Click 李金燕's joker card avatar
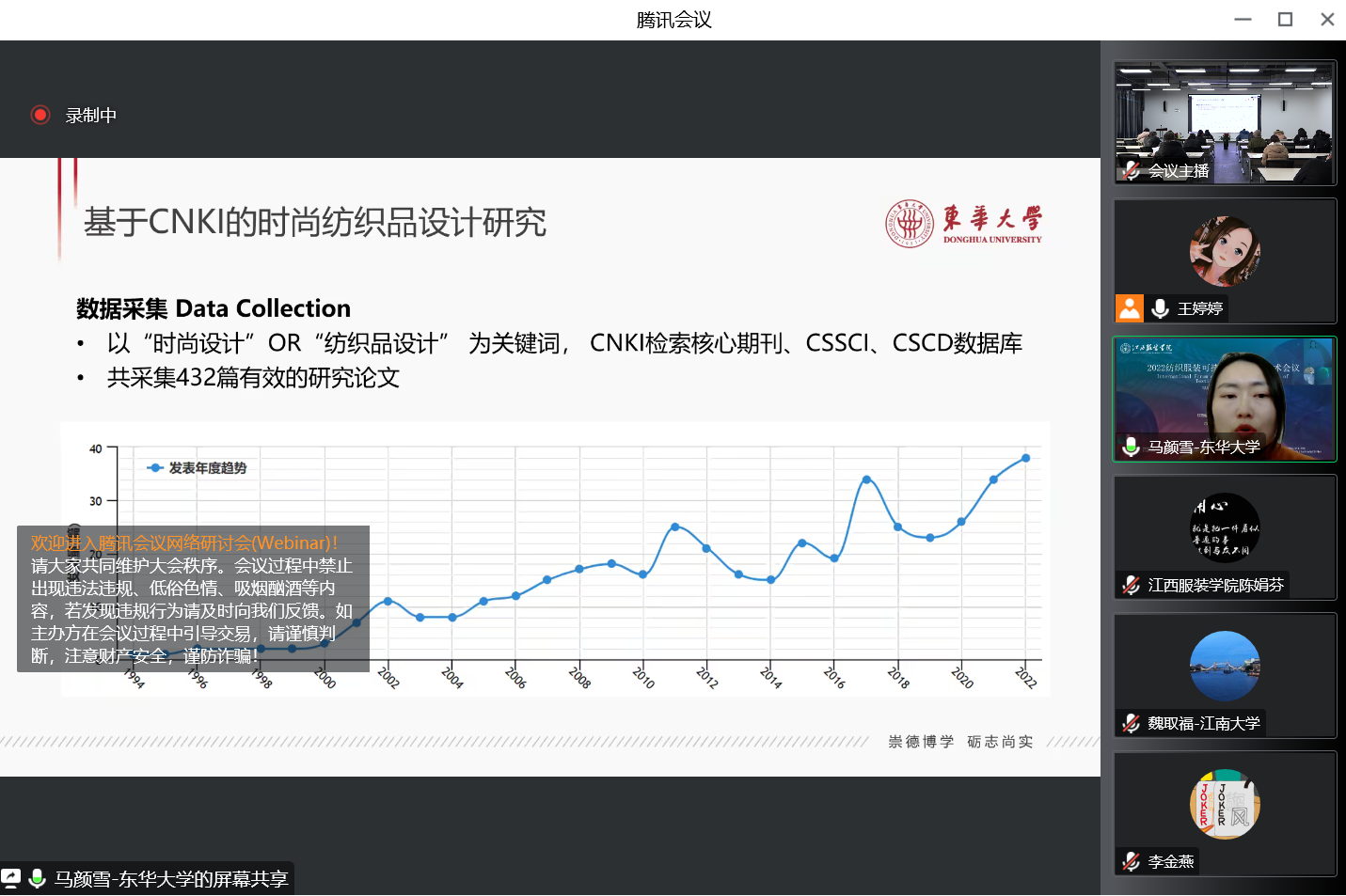1346x896 pixels. 1225,804
